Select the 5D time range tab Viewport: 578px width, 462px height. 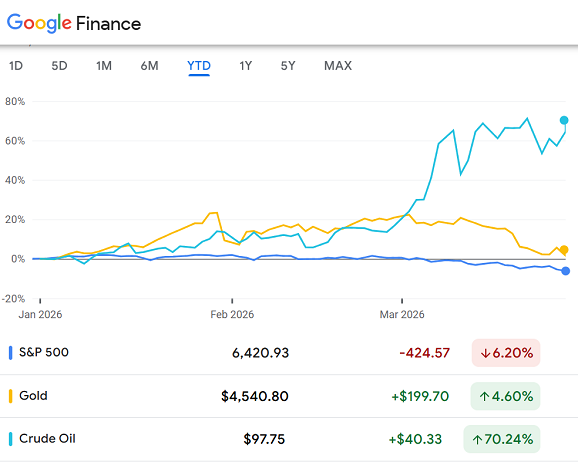59,66
